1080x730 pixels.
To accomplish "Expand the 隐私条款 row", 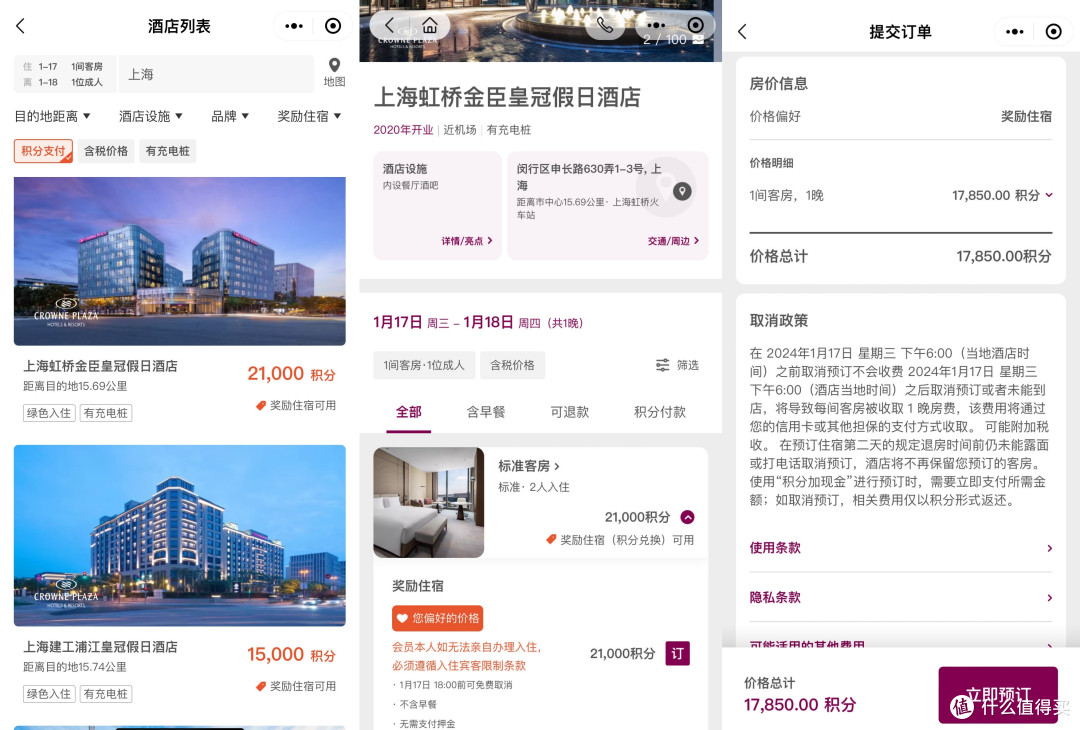I will [901, 597].
